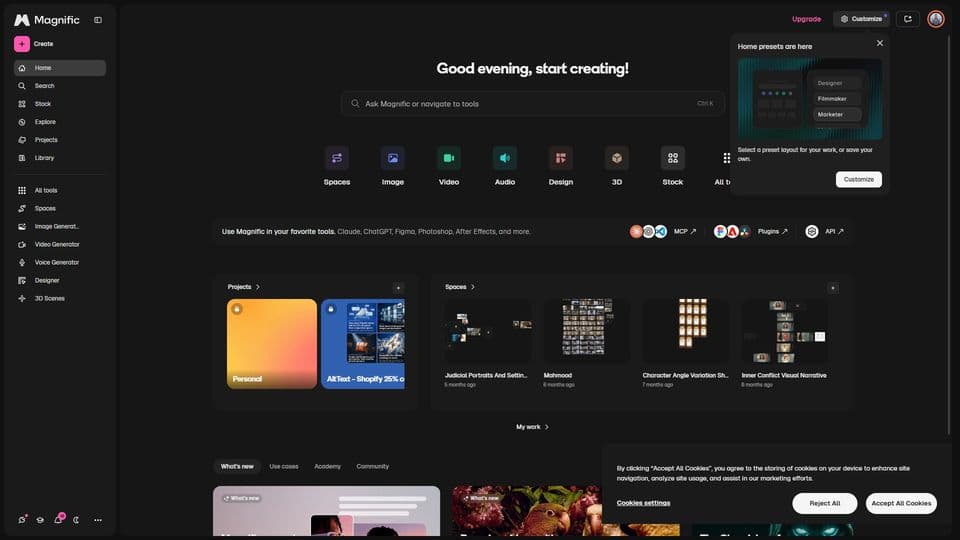Open Voice Generator in the sidebar
This screenshot has width=960, height=540.
pyautogui.click(x=60, y=262)
